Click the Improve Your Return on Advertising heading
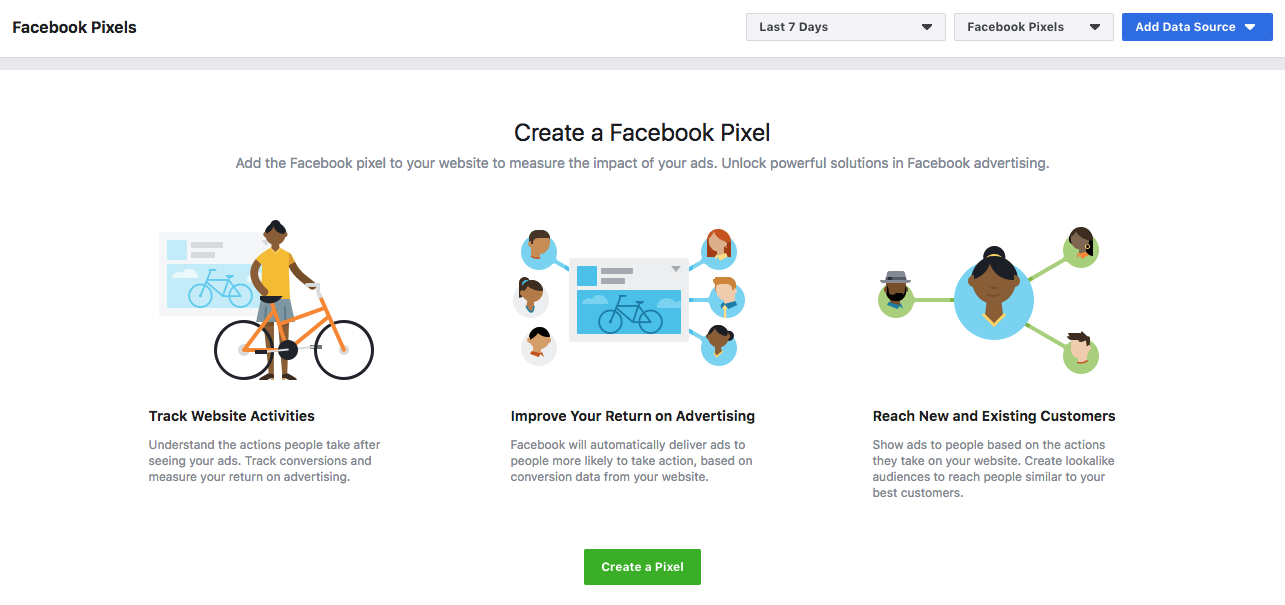Viewport: 1285px width, 605px height. (633, 416)
